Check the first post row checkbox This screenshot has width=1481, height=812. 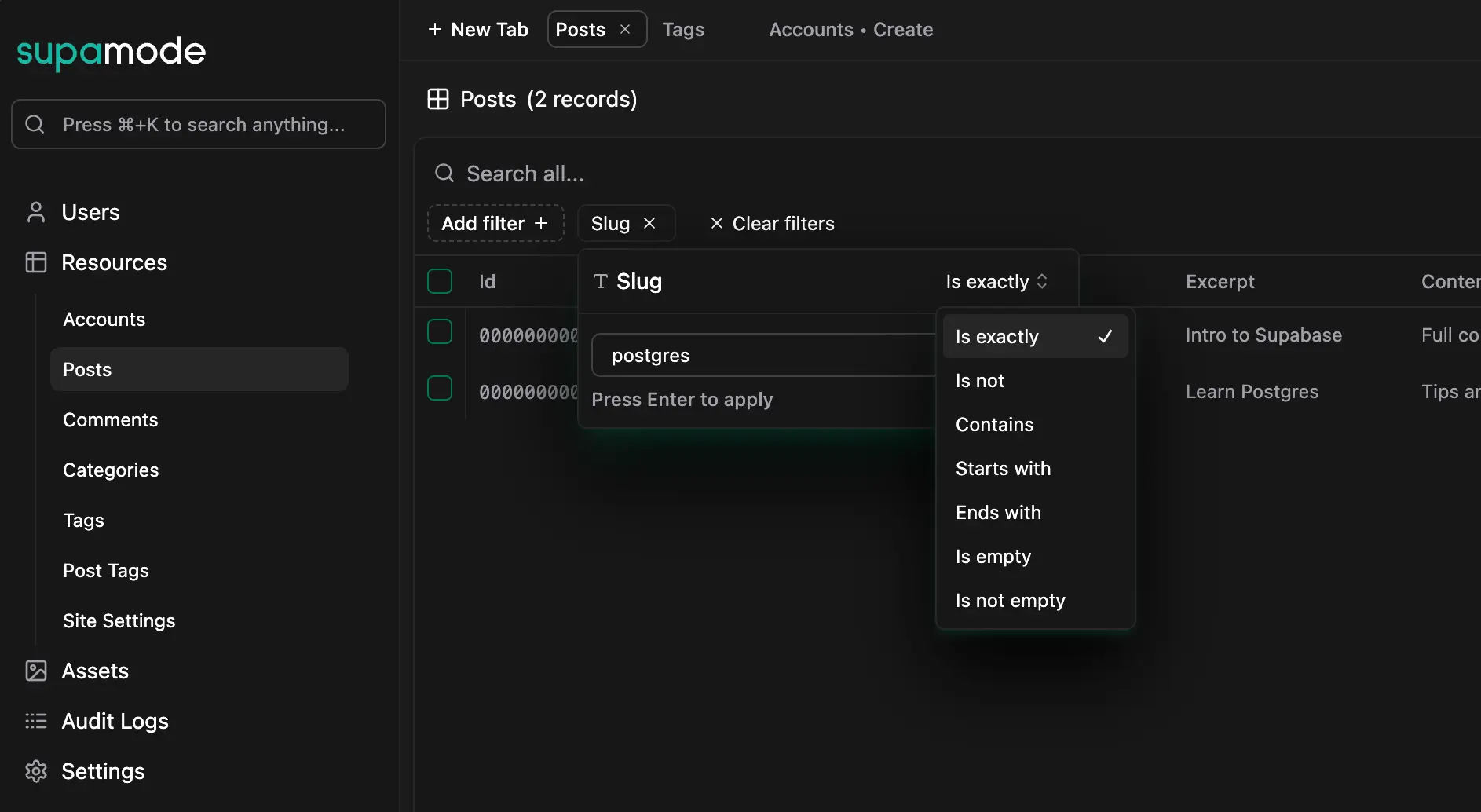[x=440, y=331]
